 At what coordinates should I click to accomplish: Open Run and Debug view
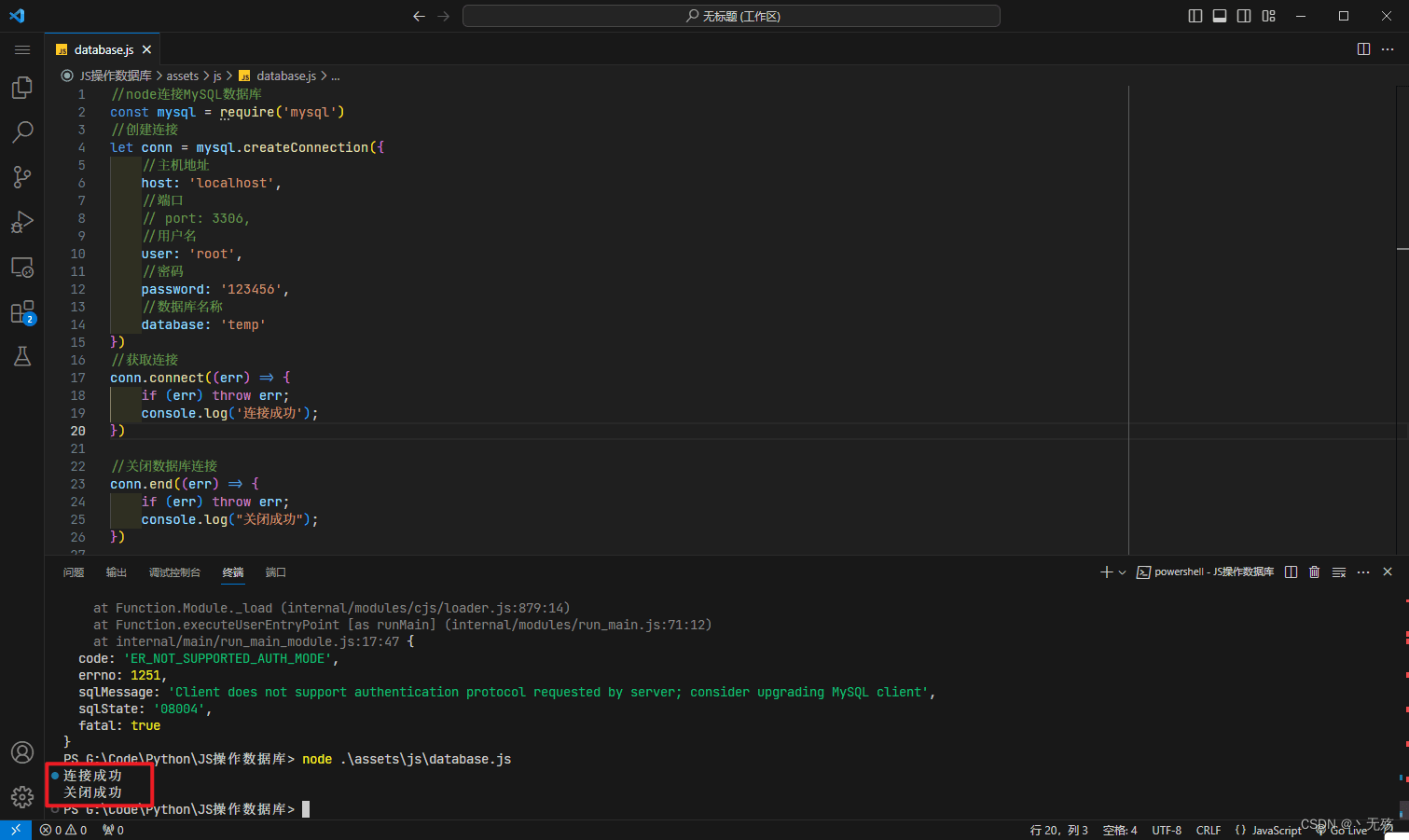click(x=22, y=222)
